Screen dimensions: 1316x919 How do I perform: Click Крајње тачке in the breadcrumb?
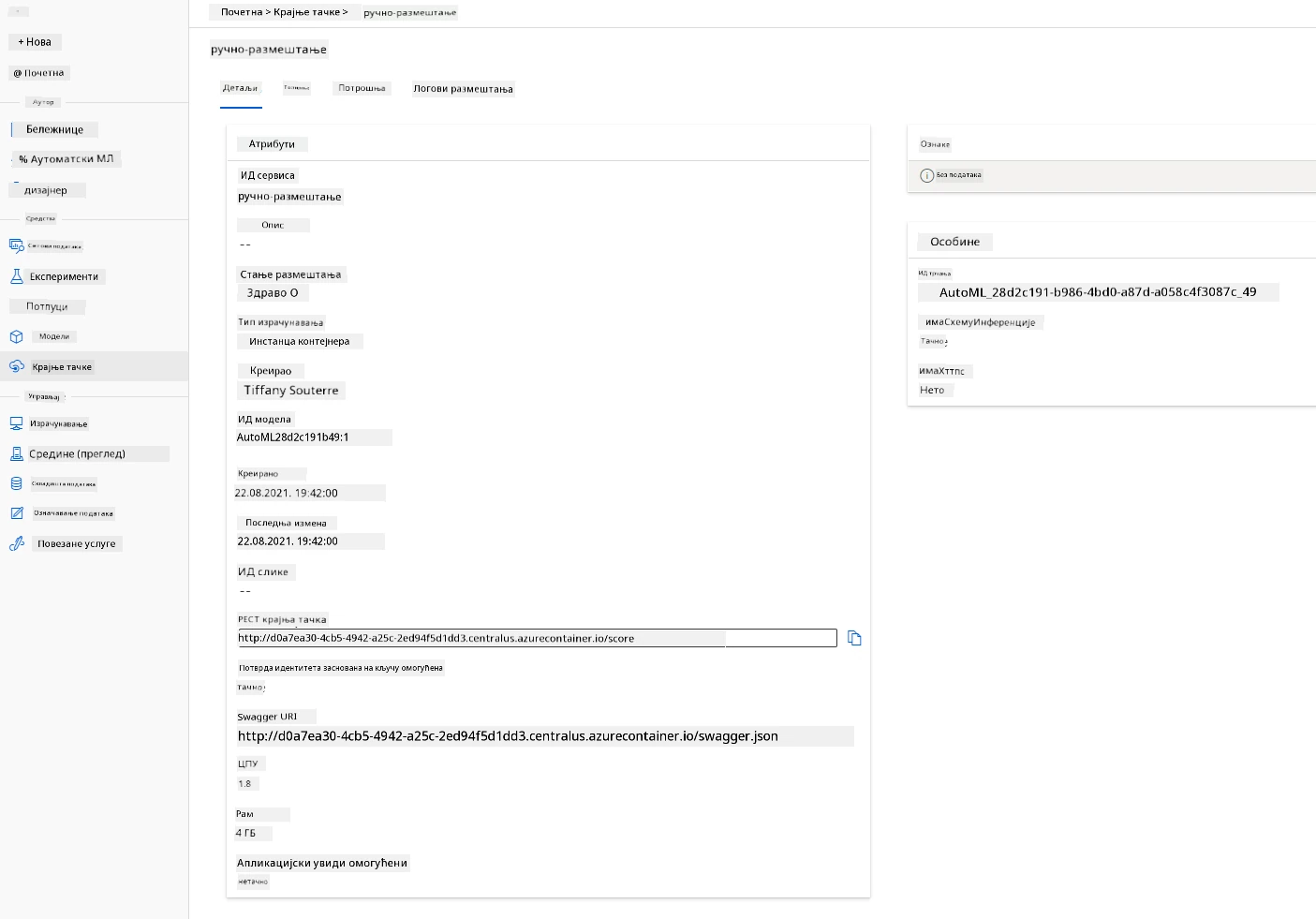tap(306, 12)
